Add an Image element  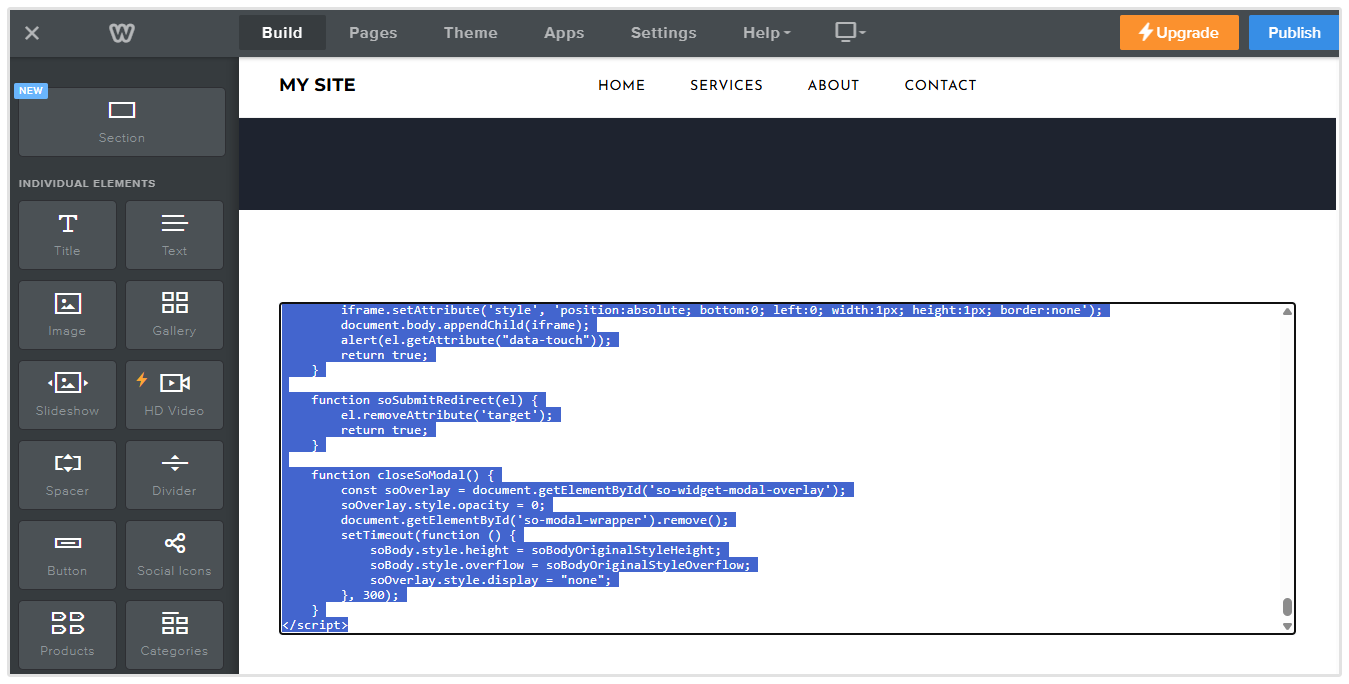point(67,314)
